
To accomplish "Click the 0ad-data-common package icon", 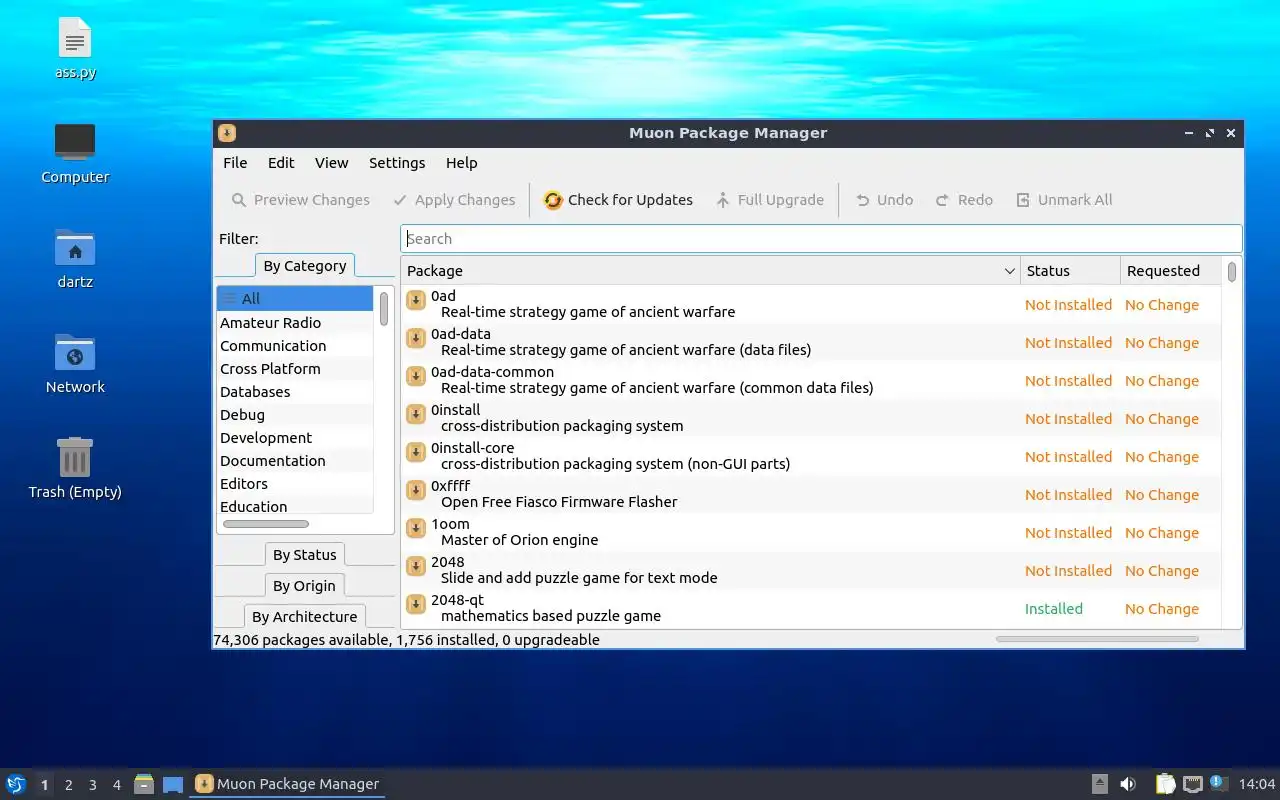I will tap(416, 376).
